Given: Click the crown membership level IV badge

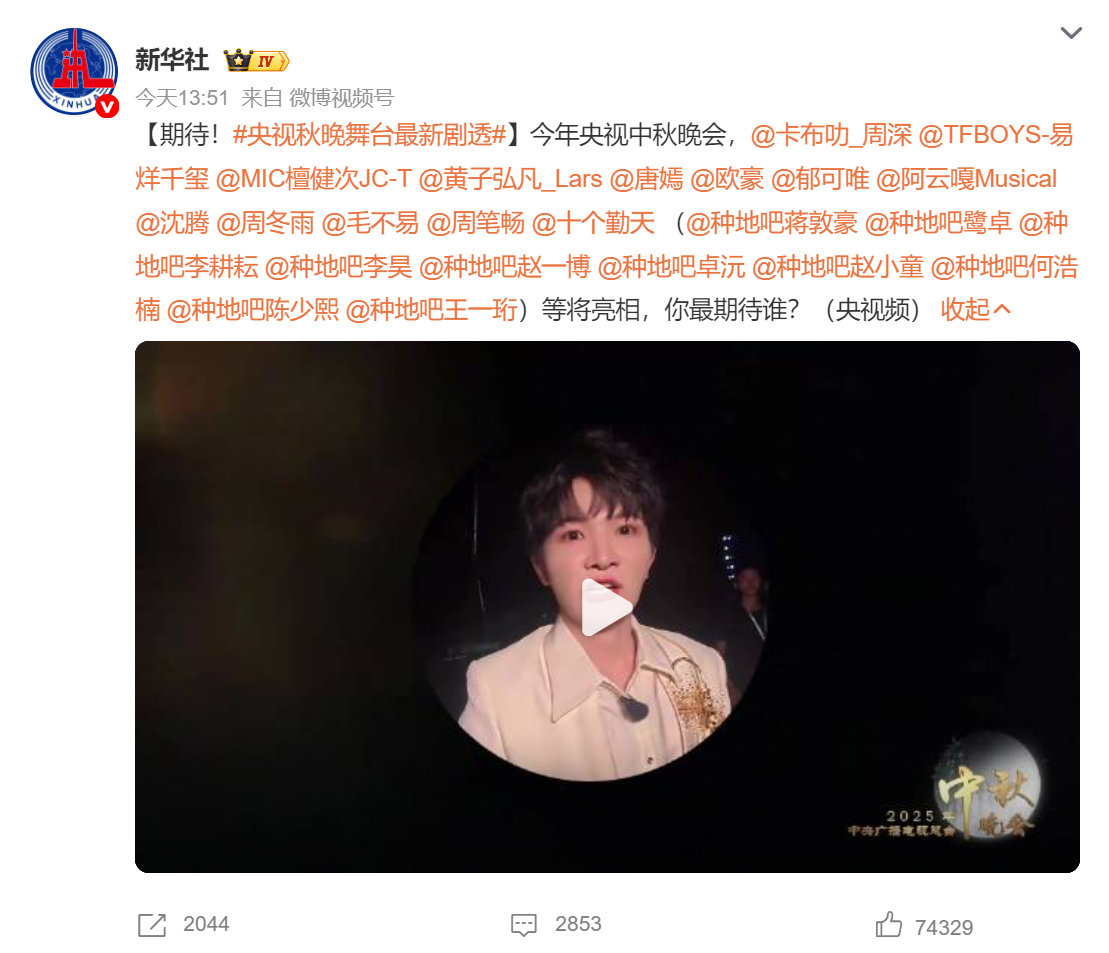Looking at the screenshot, I should 257,61.
